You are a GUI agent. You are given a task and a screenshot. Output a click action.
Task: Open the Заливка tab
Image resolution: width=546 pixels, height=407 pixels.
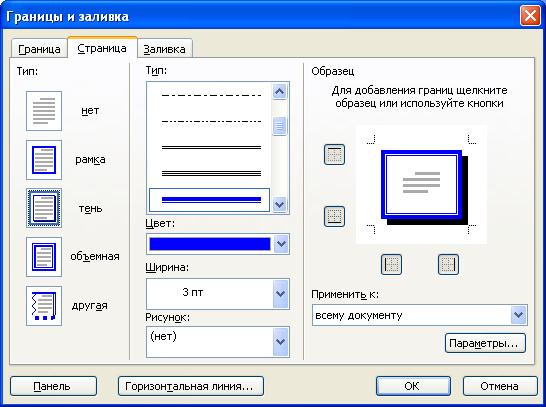[164, 49]
